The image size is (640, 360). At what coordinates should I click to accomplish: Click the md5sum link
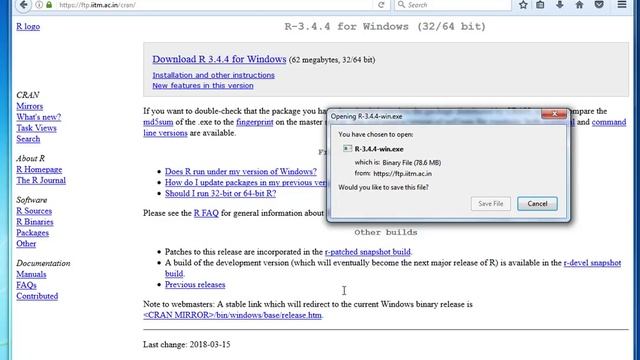coord(158,122)
